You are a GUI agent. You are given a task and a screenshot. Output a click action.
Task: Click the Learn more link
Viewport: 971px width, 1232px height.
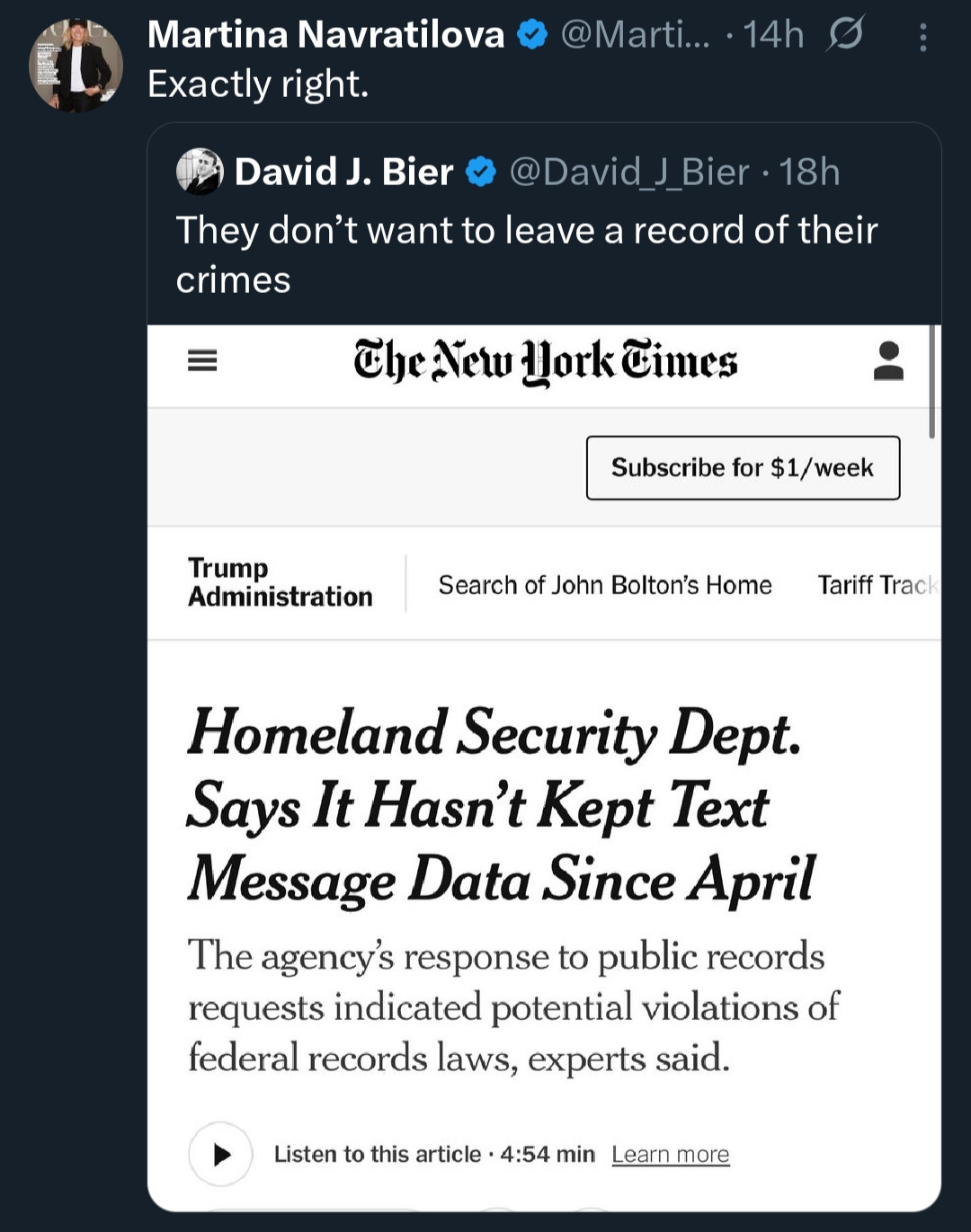671,1154
